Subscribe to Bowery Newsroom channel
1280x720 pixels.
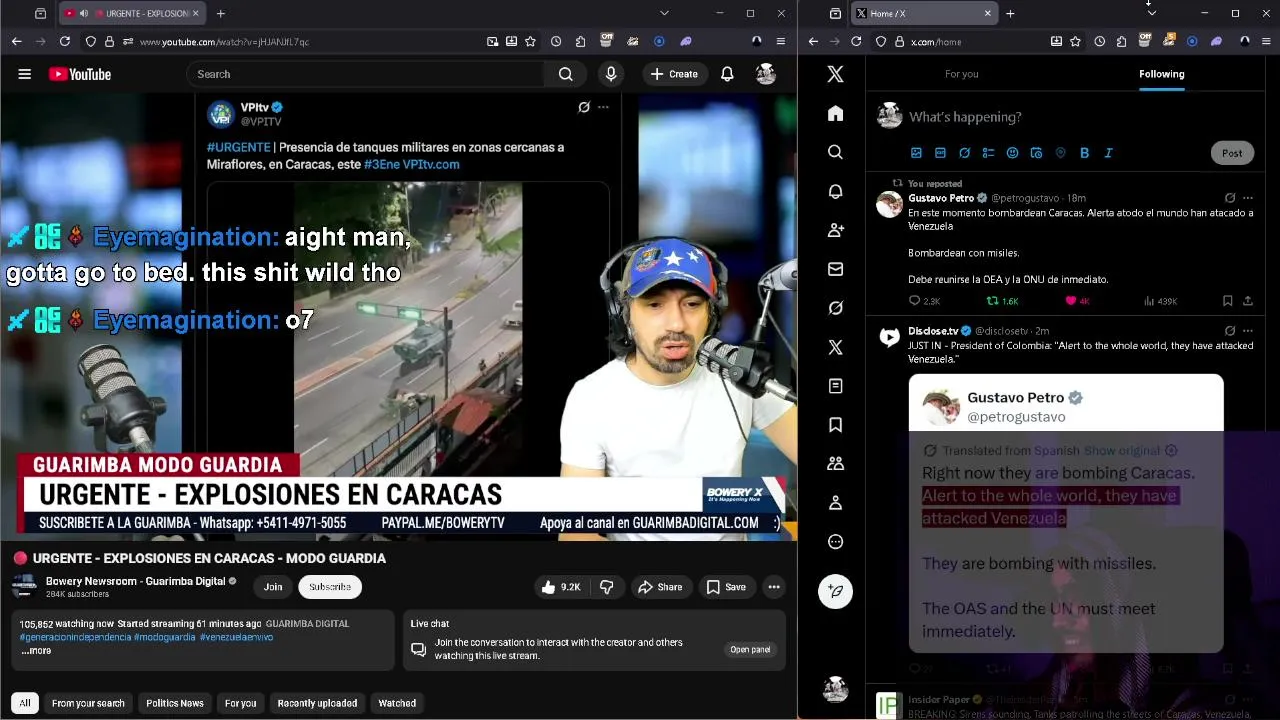(x=330, y=587)
